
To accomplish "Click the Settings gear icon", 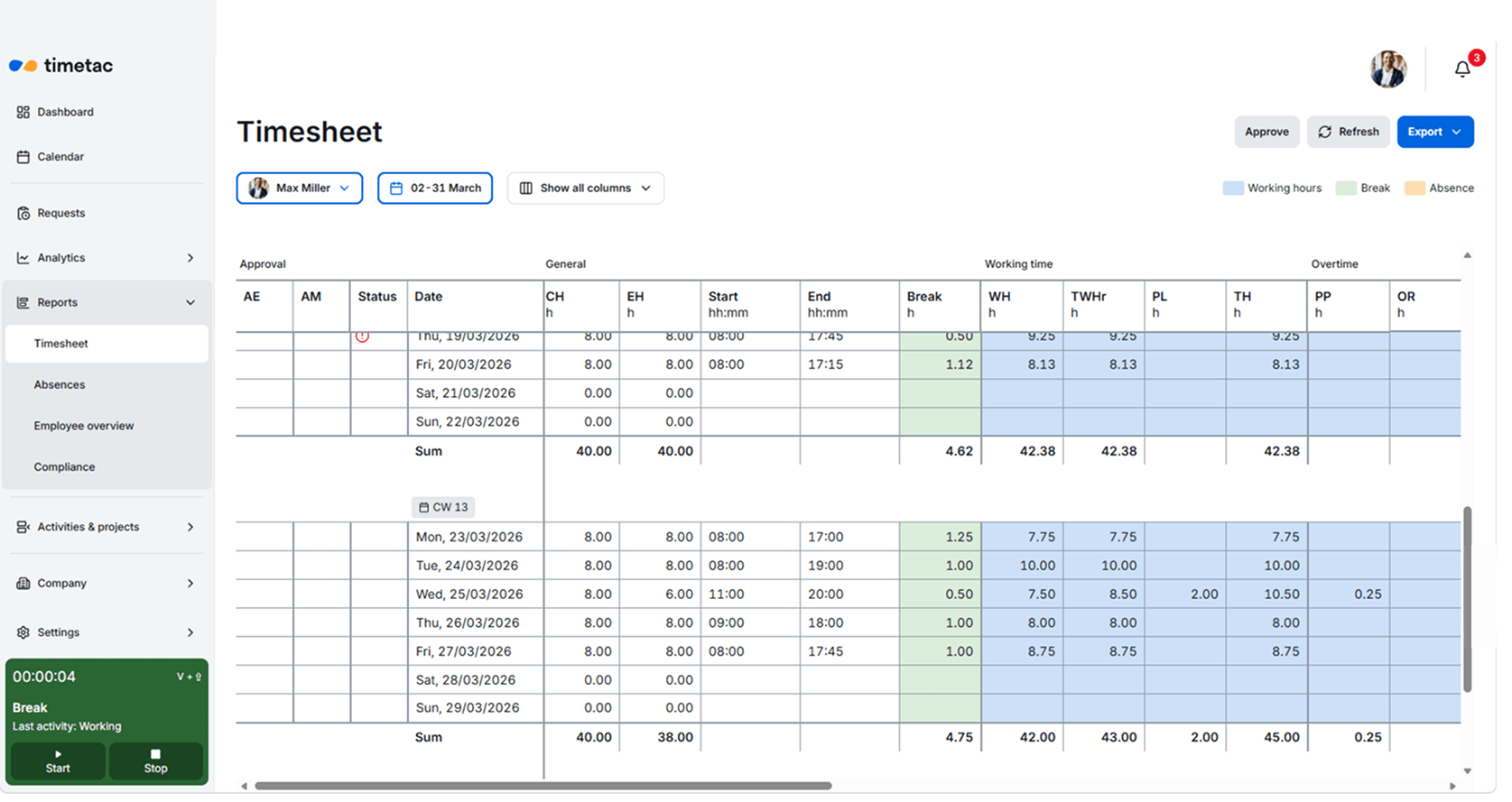I will (x=23, y=632).
